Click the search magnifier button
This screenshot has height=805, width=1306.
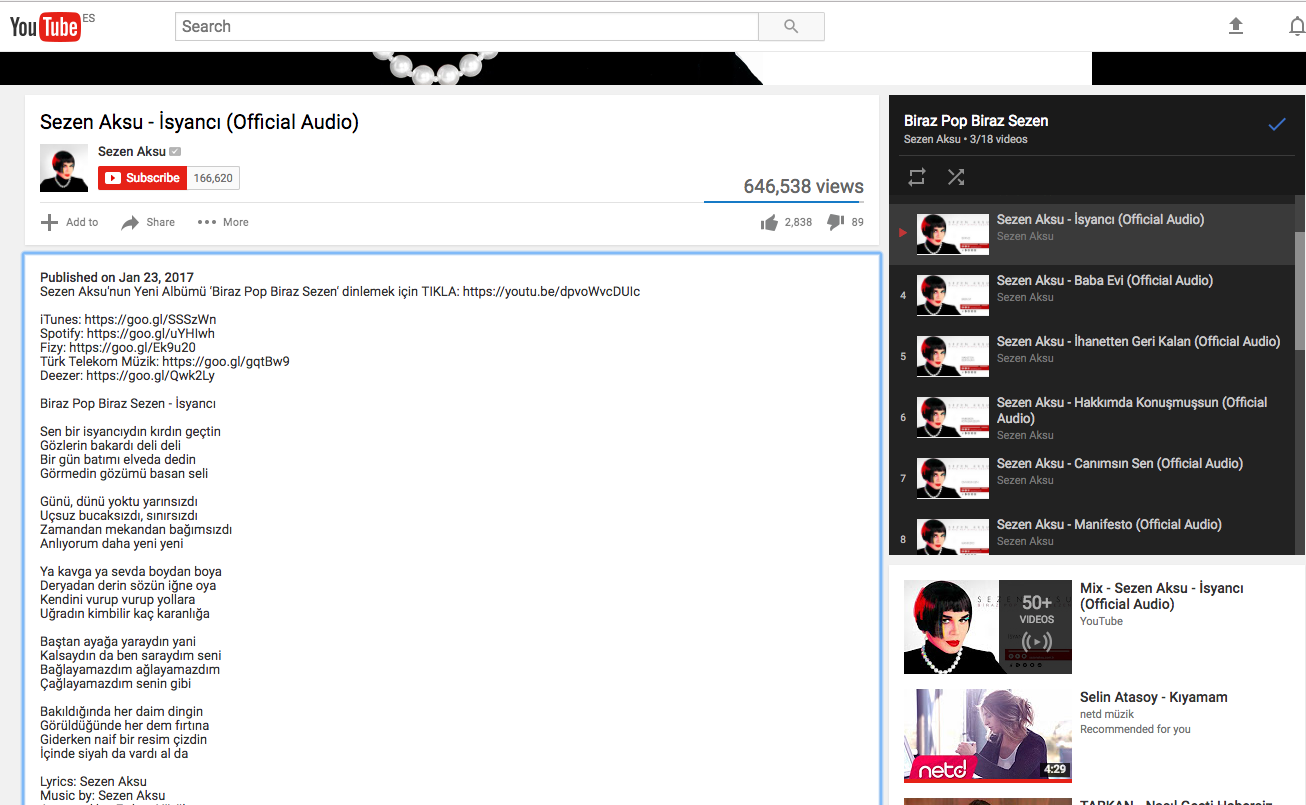(791, 26)
